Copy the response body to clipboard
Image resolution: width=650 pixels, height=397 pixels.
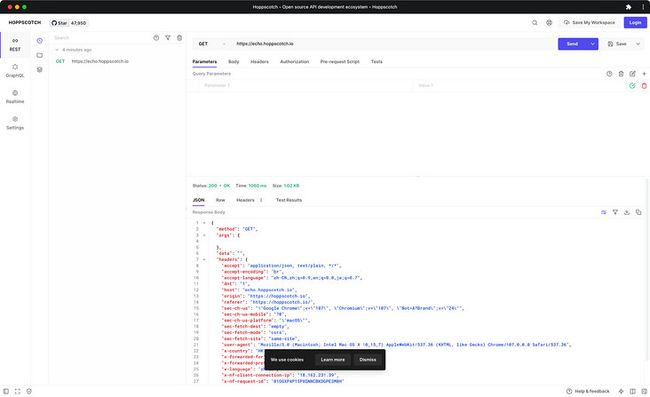point(638,212)
